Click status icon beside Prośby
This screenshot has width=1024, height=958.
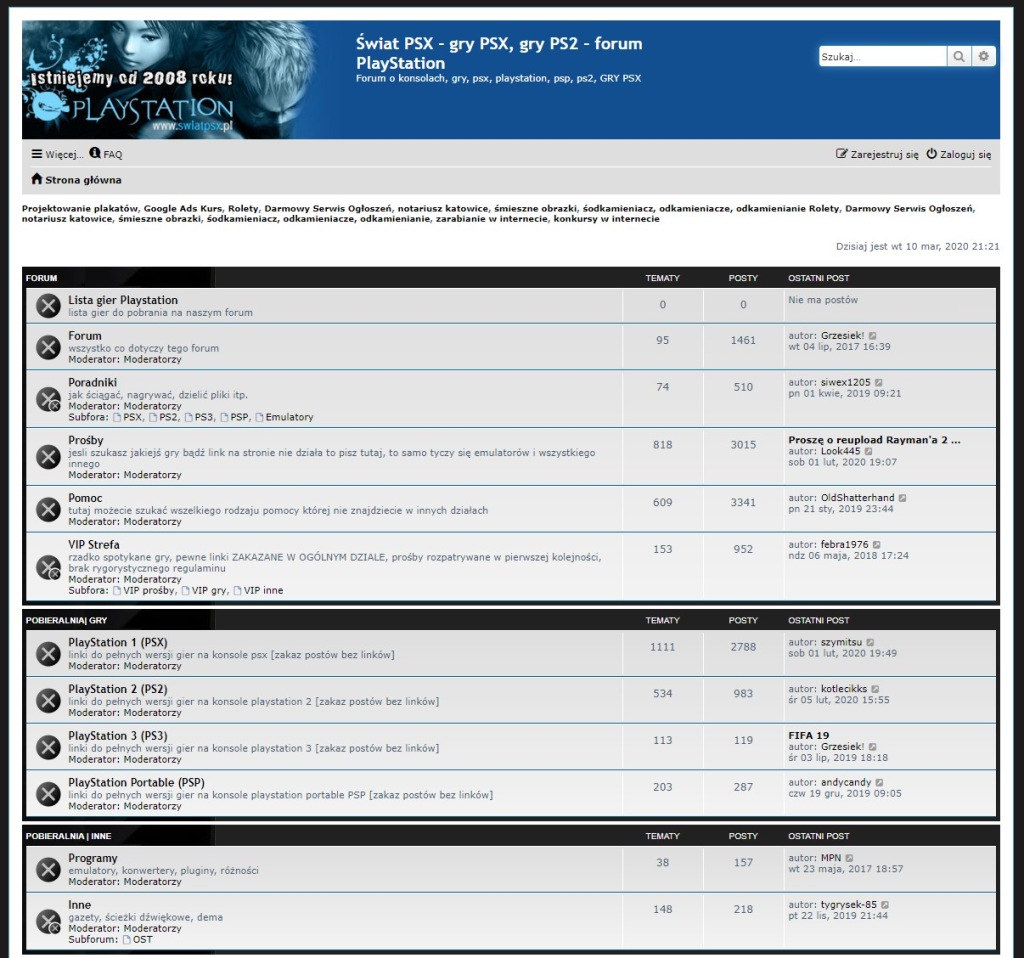click(x=48, y=456)
